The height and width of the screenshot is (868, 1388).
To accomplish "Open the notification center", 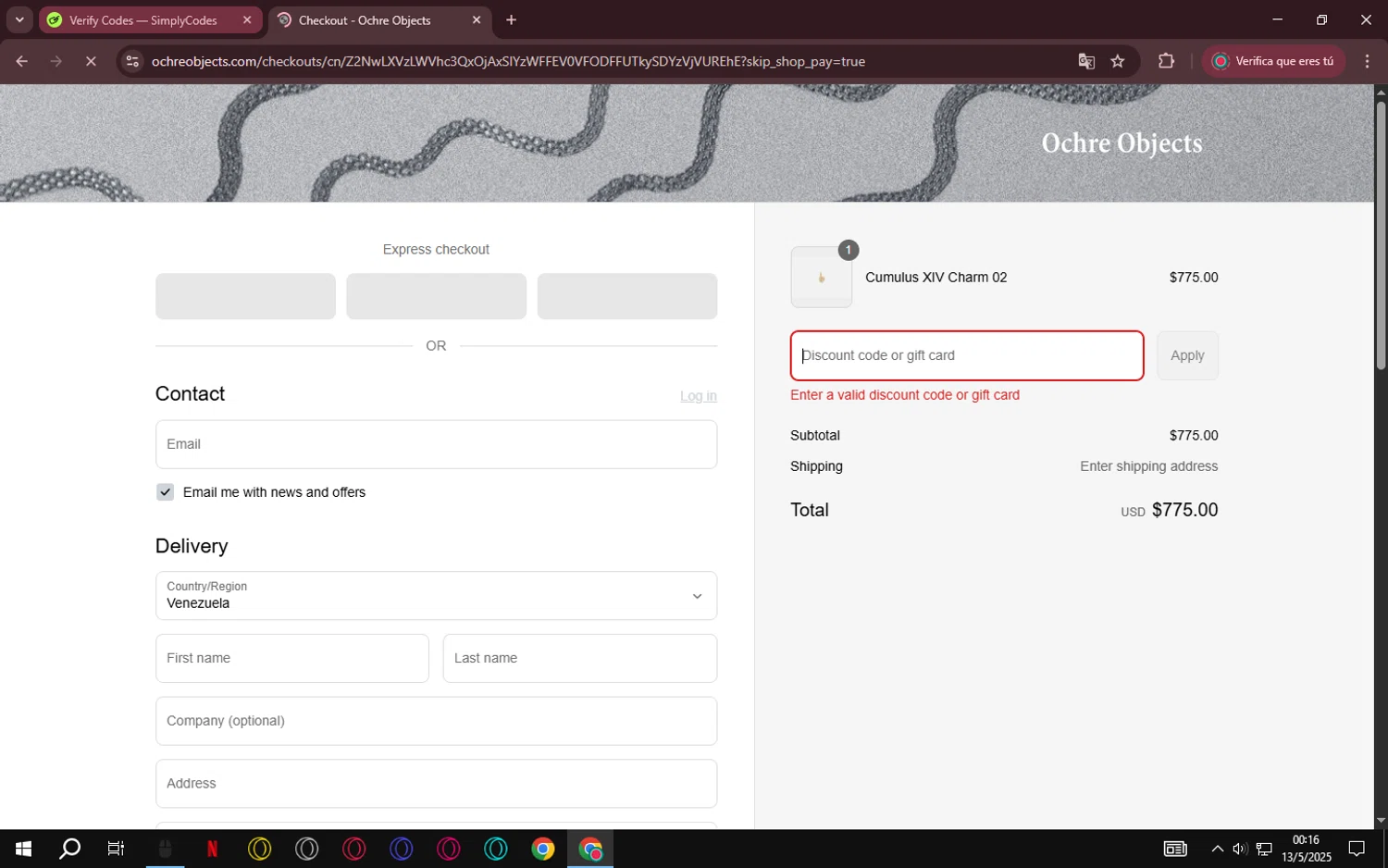I will [1357, 849].
